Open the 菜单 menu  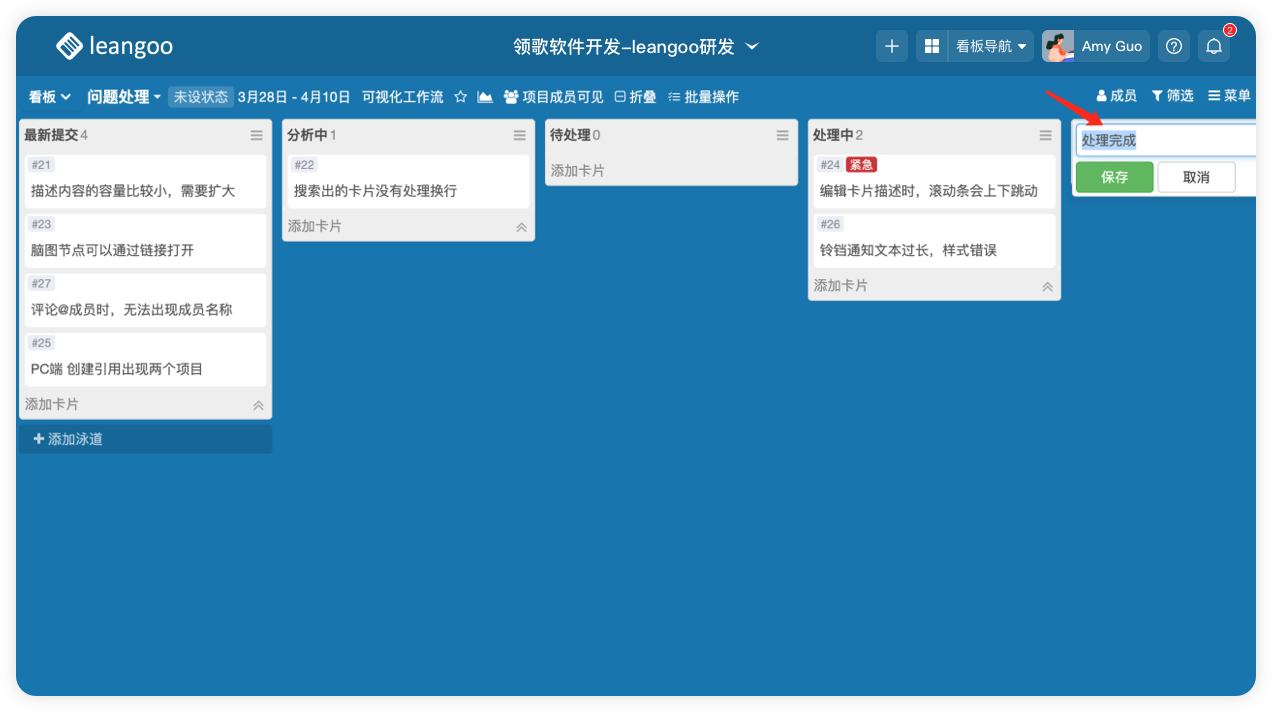(x=1229, y=96)
